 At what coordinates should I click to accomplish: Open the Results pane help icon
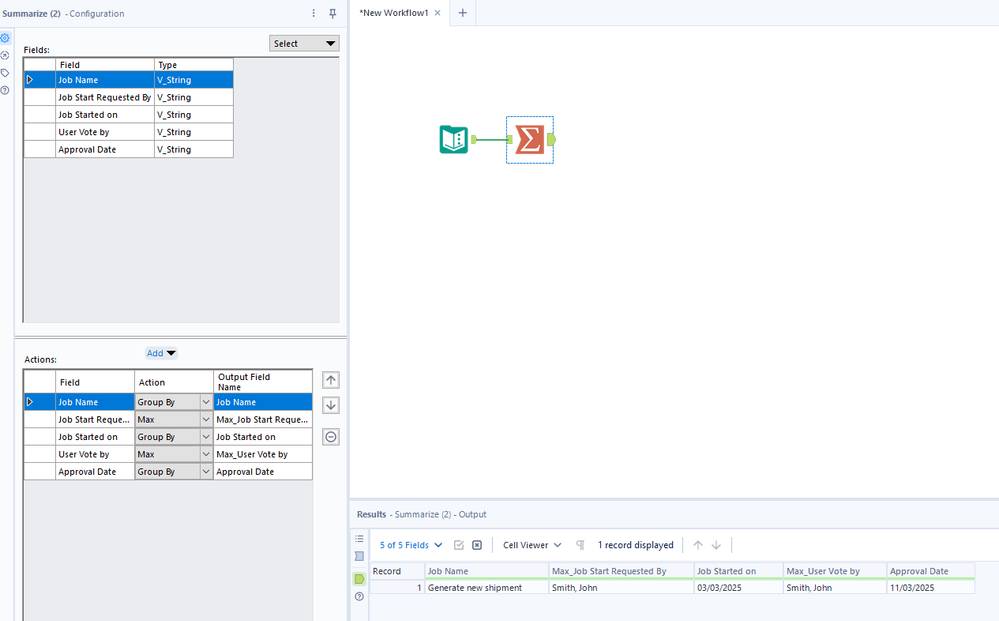tap(359, 597)
